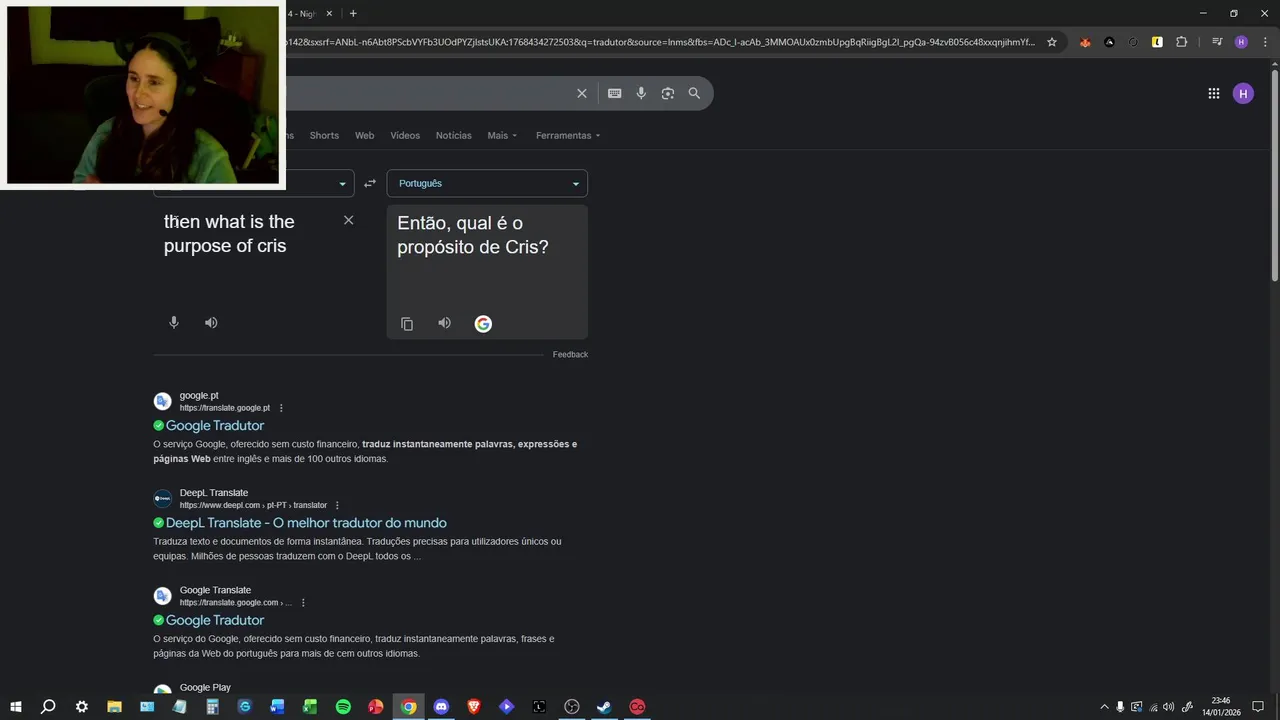Clear the source translation text

click(348, 220)
